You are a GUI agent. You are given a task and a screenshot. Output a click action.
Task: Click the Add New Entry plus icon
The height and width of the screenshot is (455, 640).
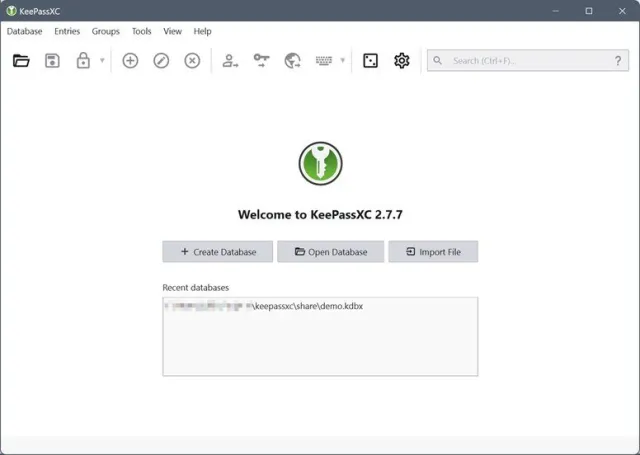point(130,60)
